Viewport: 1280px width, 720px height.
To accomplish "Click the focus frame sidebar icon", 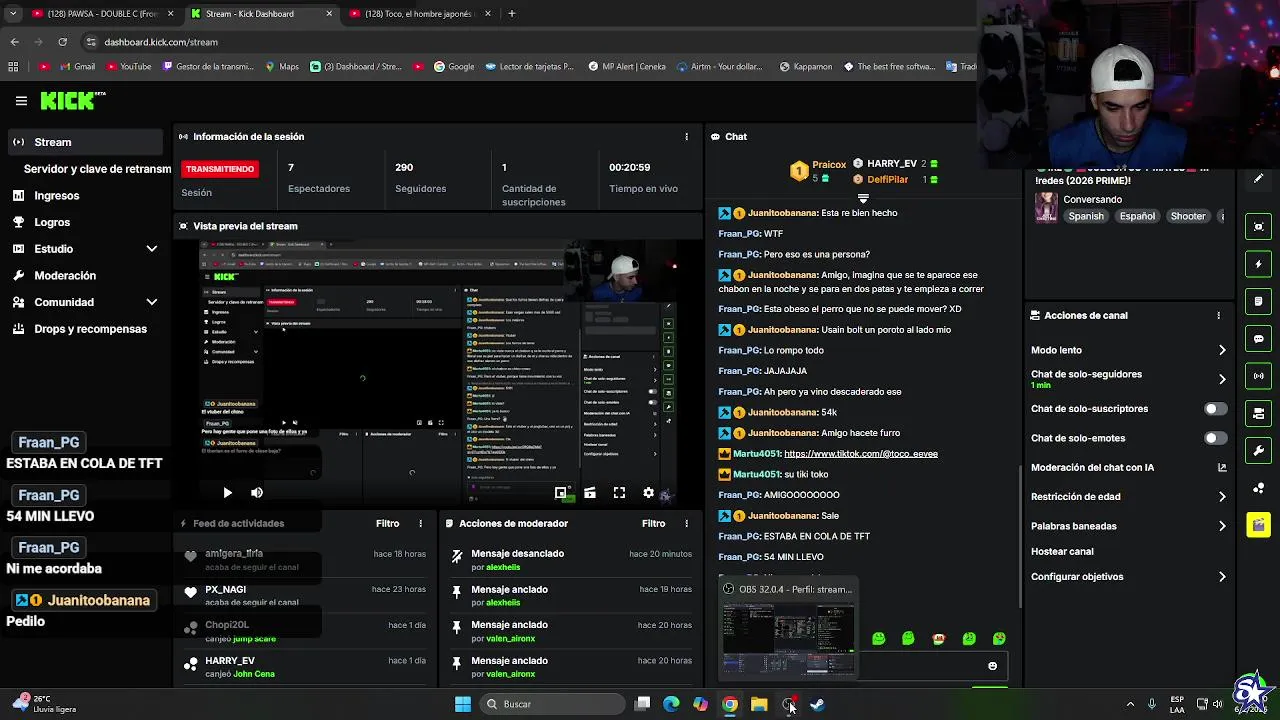I will [1259, 227].
